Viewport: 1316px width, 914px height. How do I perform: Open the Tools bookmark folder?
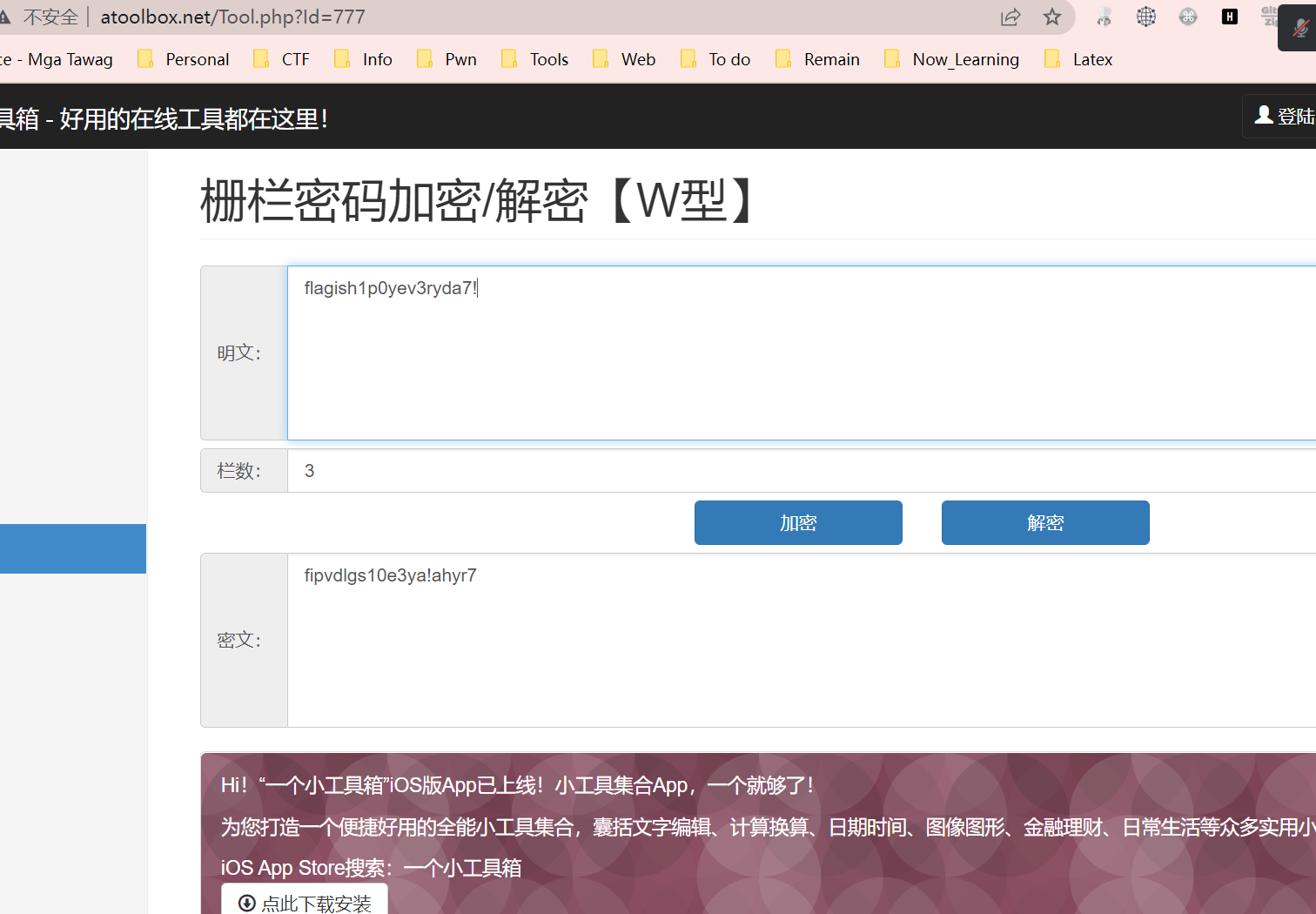535,59
